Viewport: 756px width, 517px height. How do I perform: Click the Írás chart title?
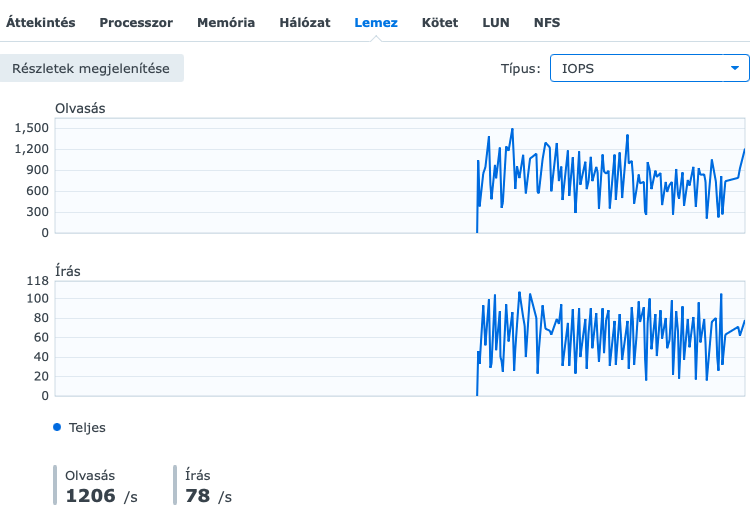coord(68,271)
